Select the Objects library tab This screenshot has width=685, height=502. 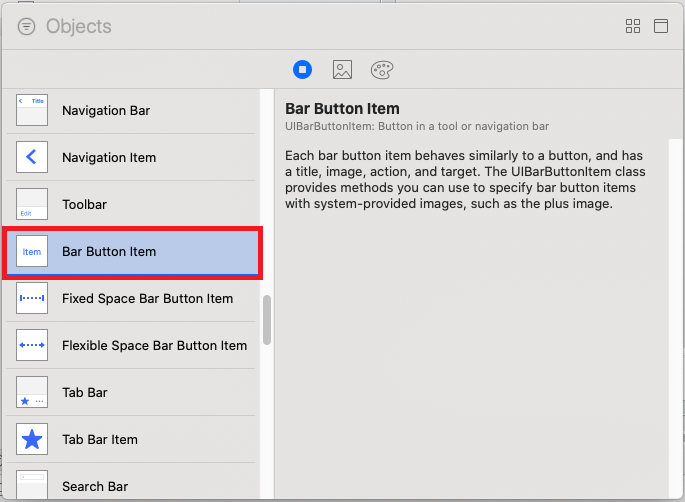[303, 70]
